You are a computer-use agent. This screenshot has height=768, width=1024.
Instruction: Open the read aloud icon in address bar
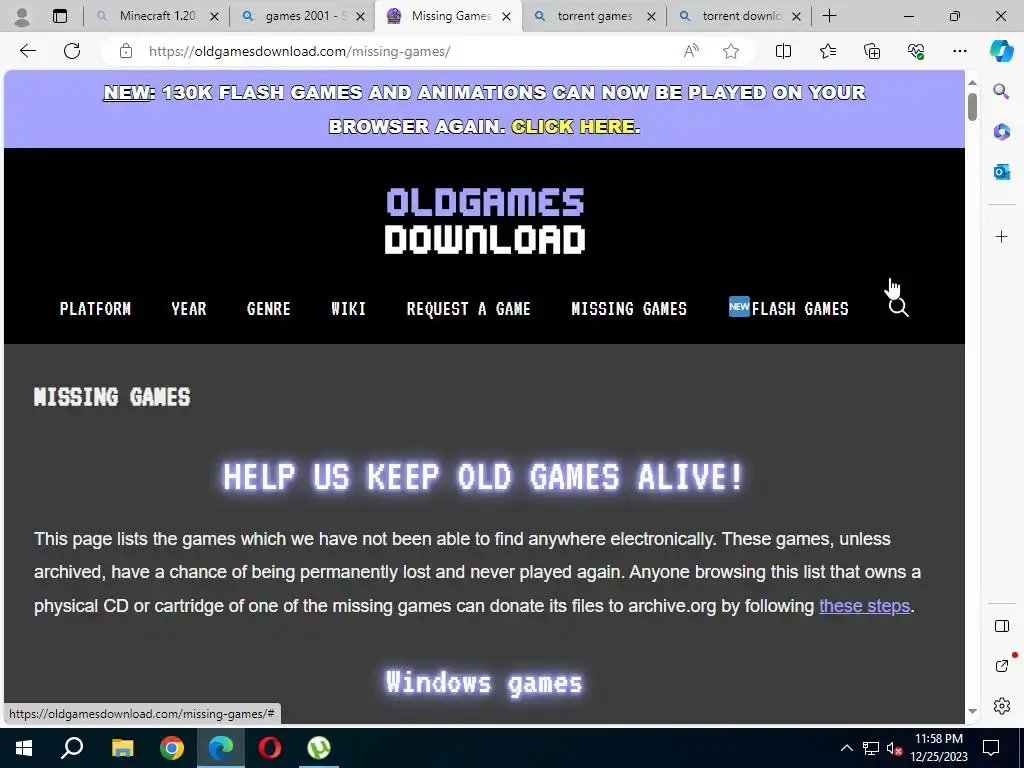coord(691,51)
